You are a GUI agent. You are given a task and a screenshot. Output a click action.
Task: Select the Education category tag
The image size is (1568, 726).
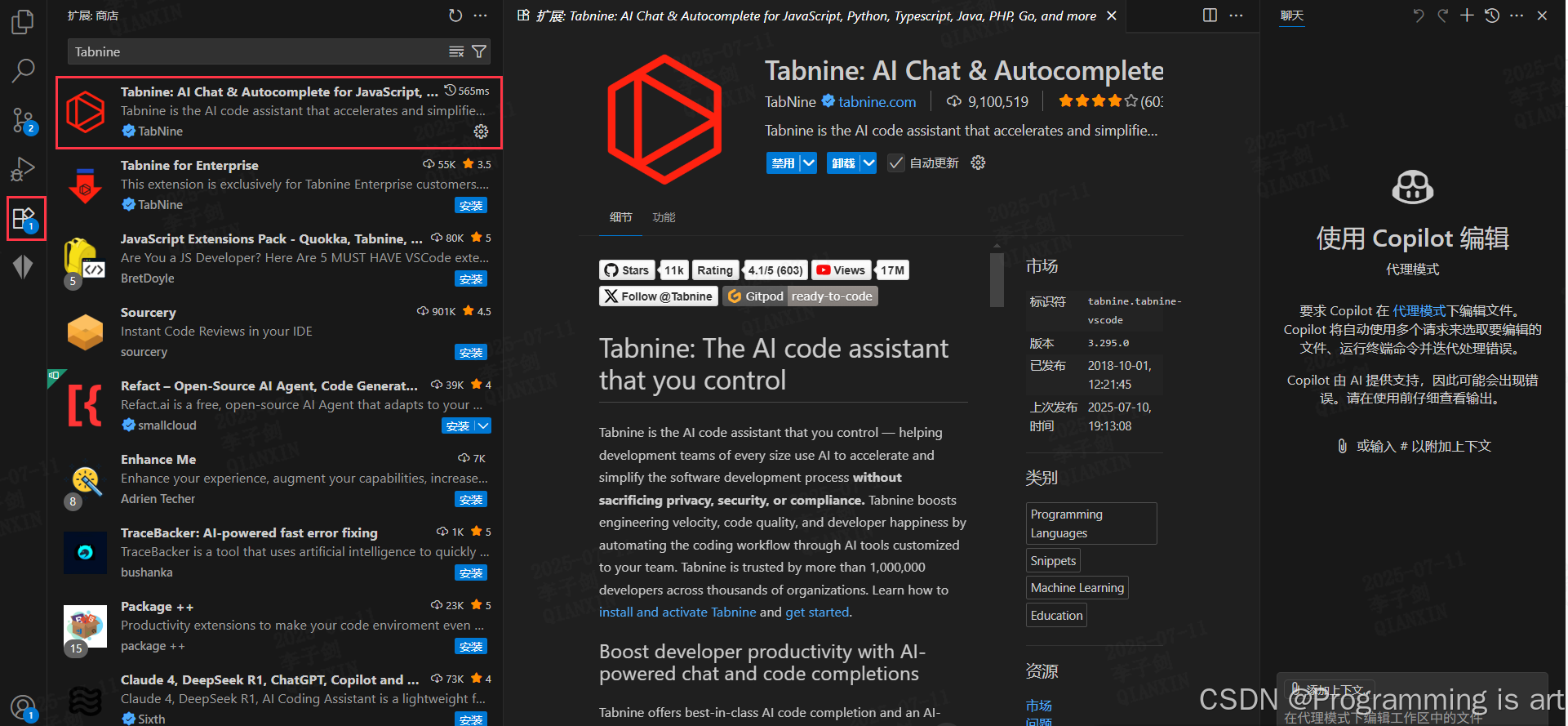coord(1056,616)
